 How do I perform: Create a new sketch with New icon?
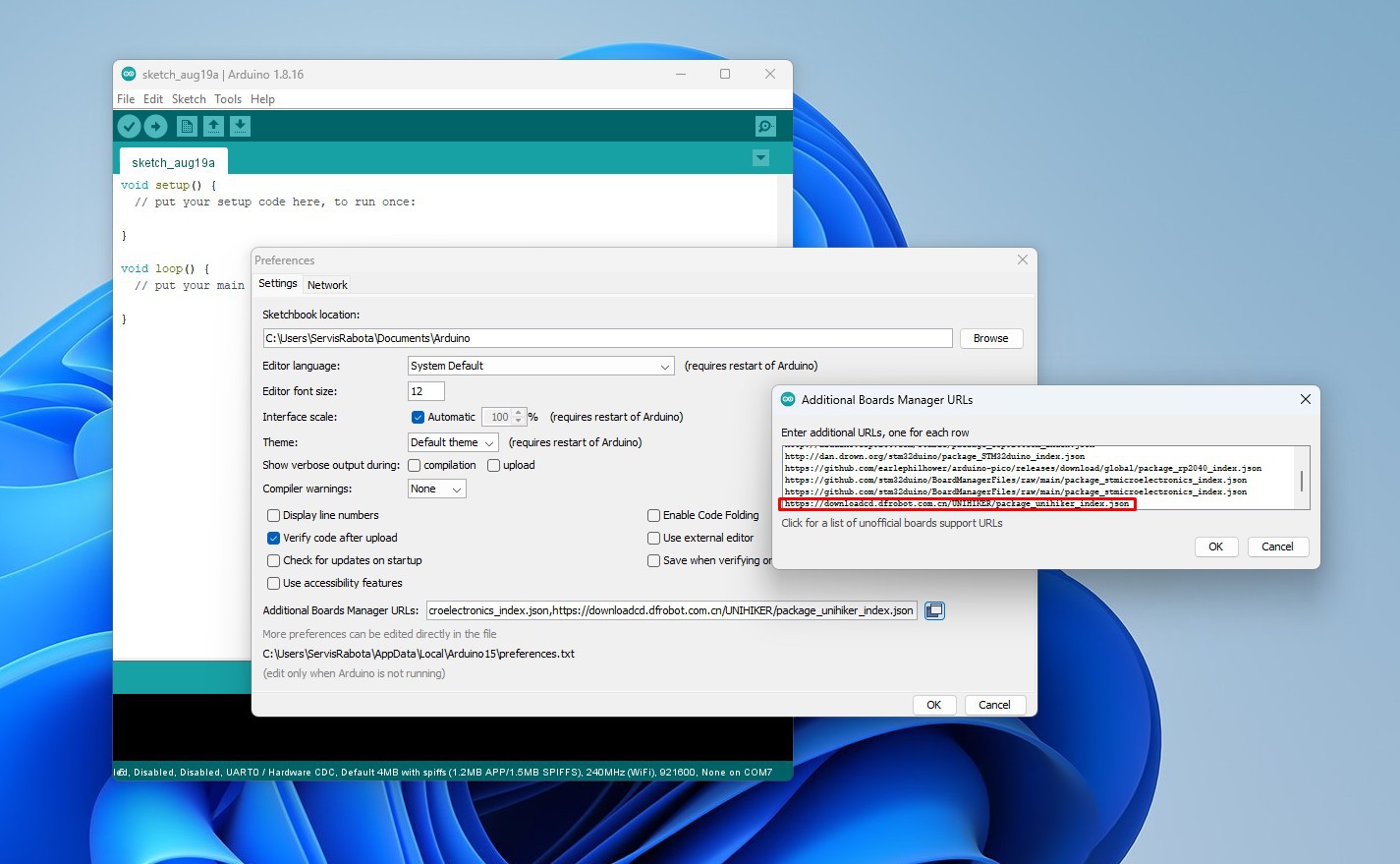(x=187, y=126)
